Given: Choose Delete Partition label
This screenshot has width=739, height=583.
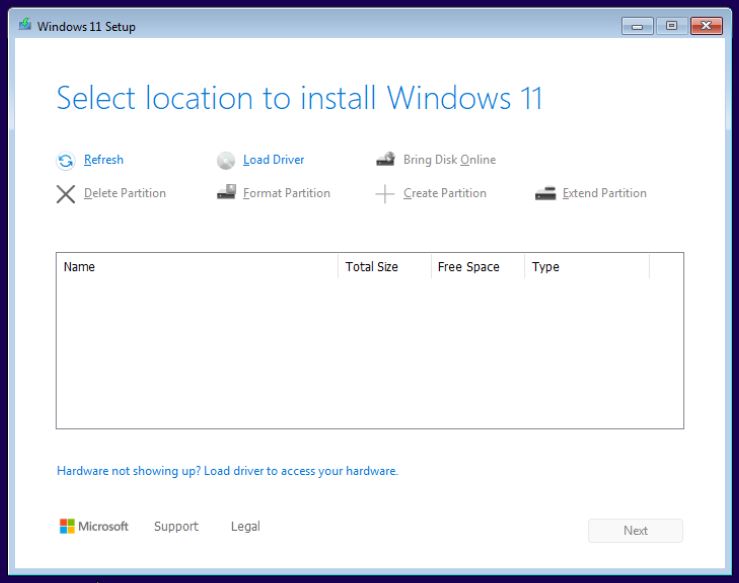Looking at the screenshot, I should pos(125,193).
